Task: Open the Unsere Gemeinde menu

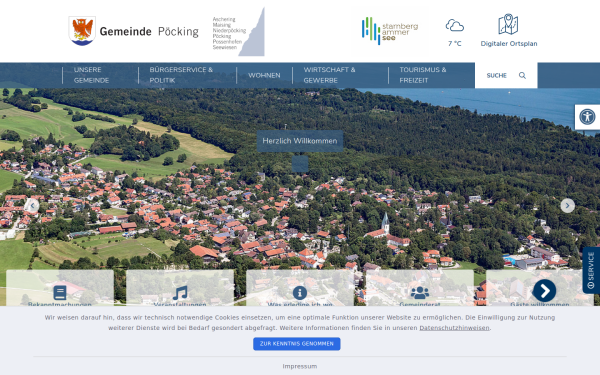Action: pos(91,75)
